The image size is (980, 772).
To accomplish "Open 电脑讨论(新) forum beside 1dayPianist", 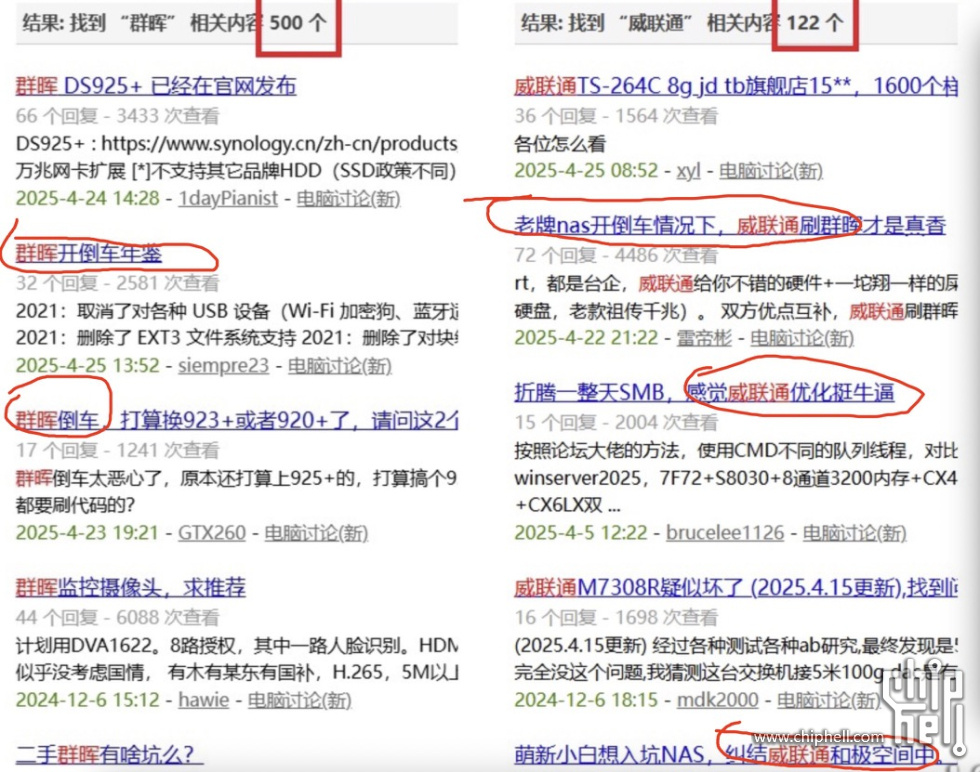I will (x=348, y=198).
